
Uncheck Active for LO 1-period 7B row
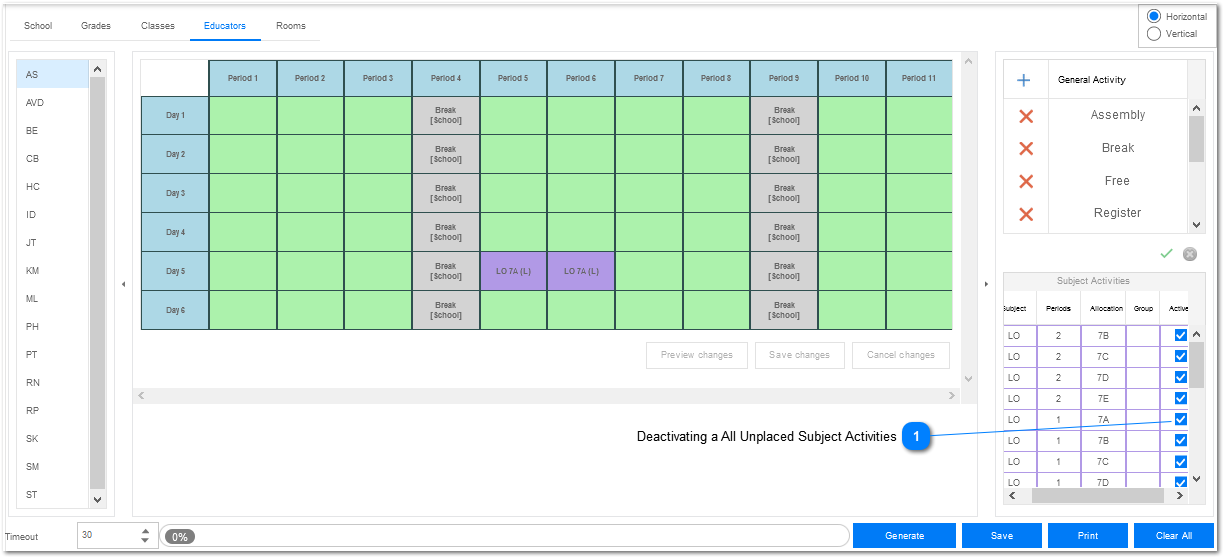(x=1181, y=440)
